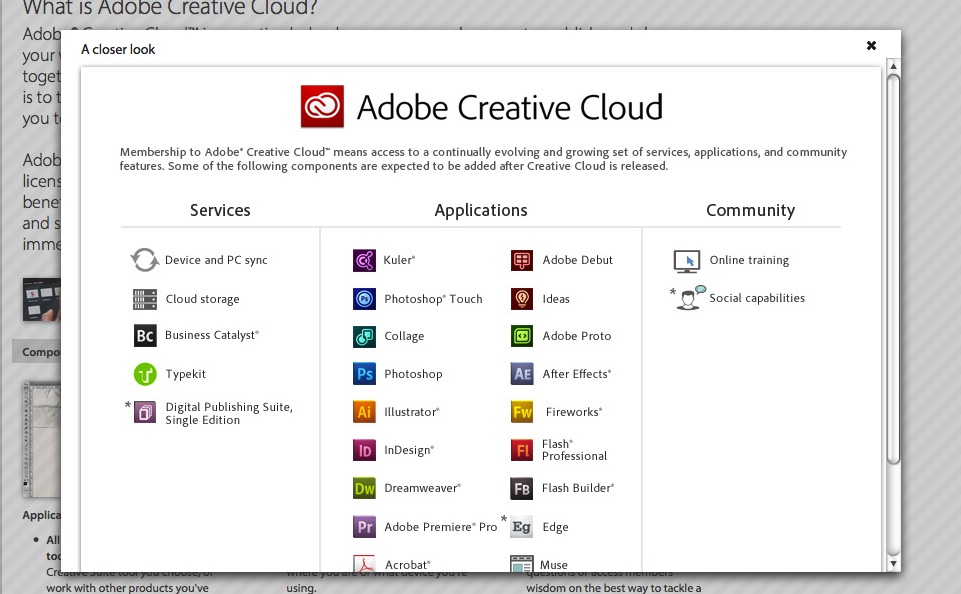Open the Illustrator application icon
Screen dimensions: 961x594
pyautogui.click(x=365, y=411)
